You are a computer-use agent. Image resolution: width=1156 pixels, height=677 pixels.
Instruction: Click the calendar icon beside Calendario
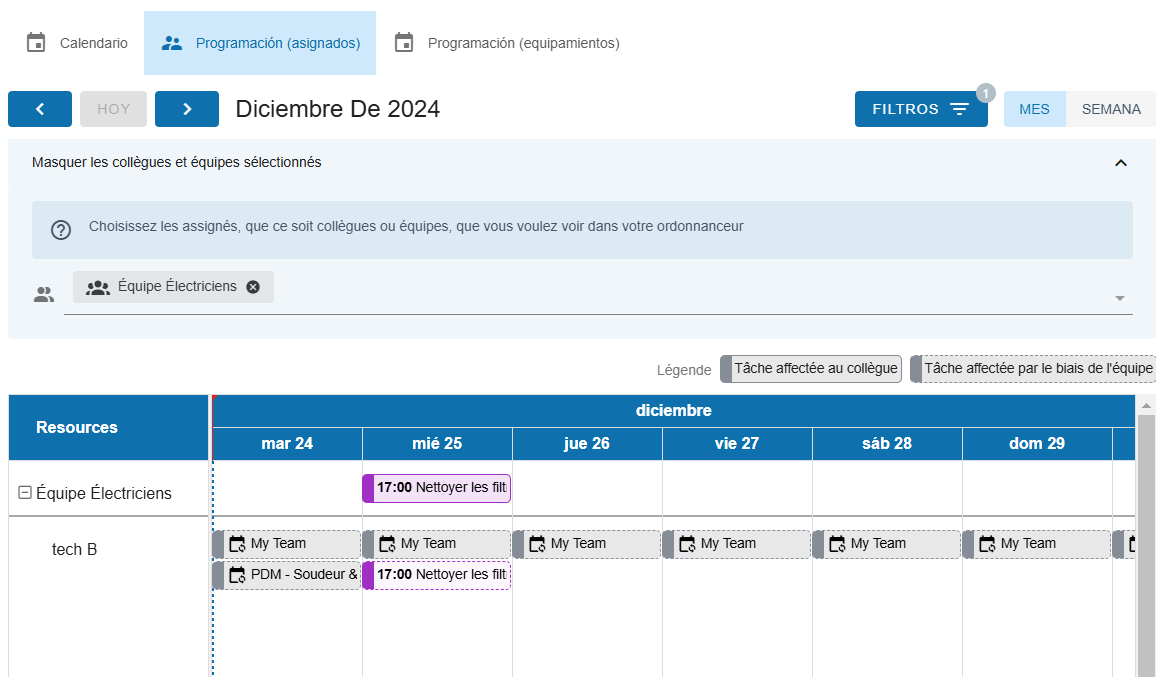coord(36,43)
